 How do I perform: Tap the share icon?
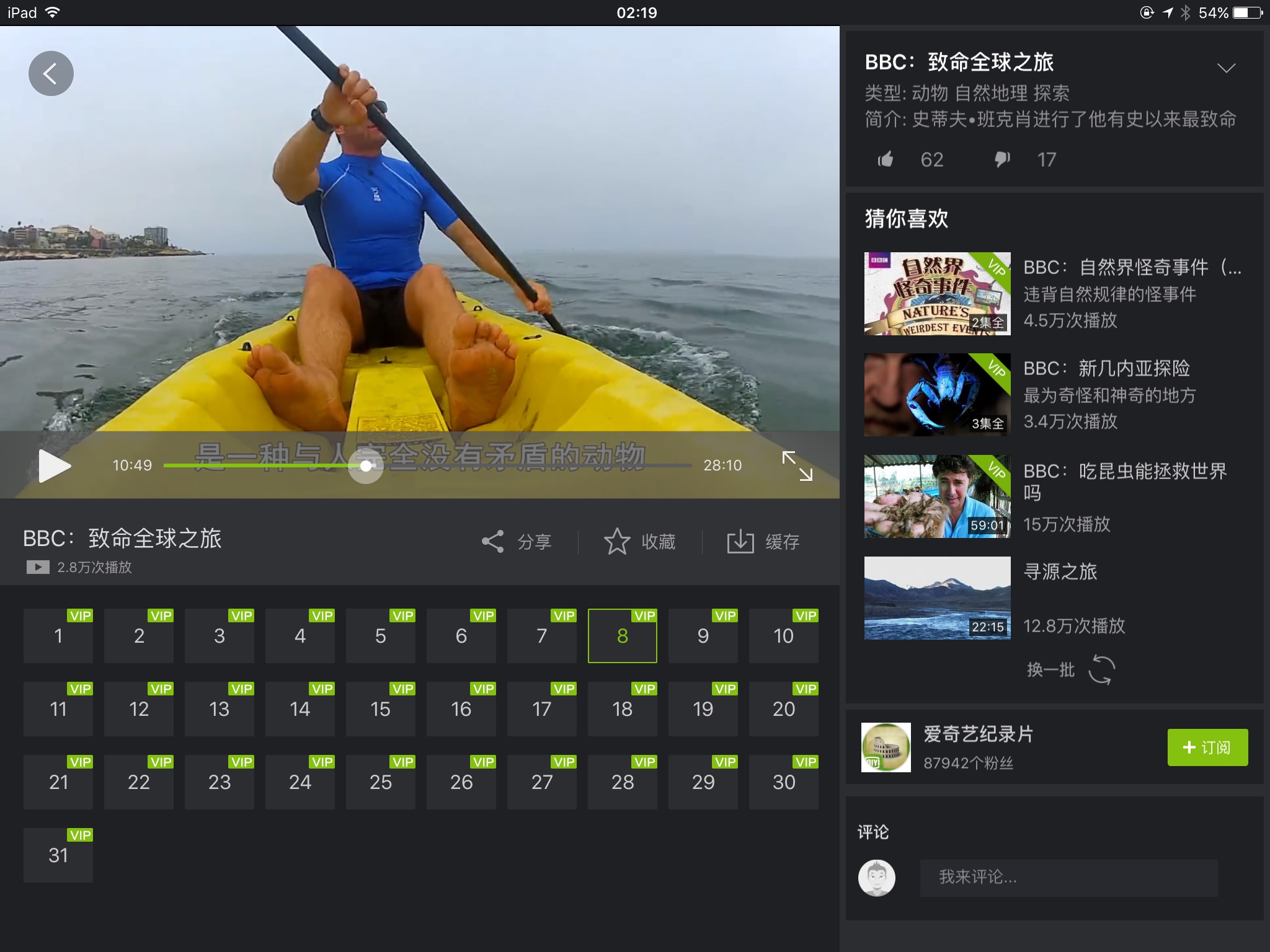pyautogui.click(x=493, y=541)
